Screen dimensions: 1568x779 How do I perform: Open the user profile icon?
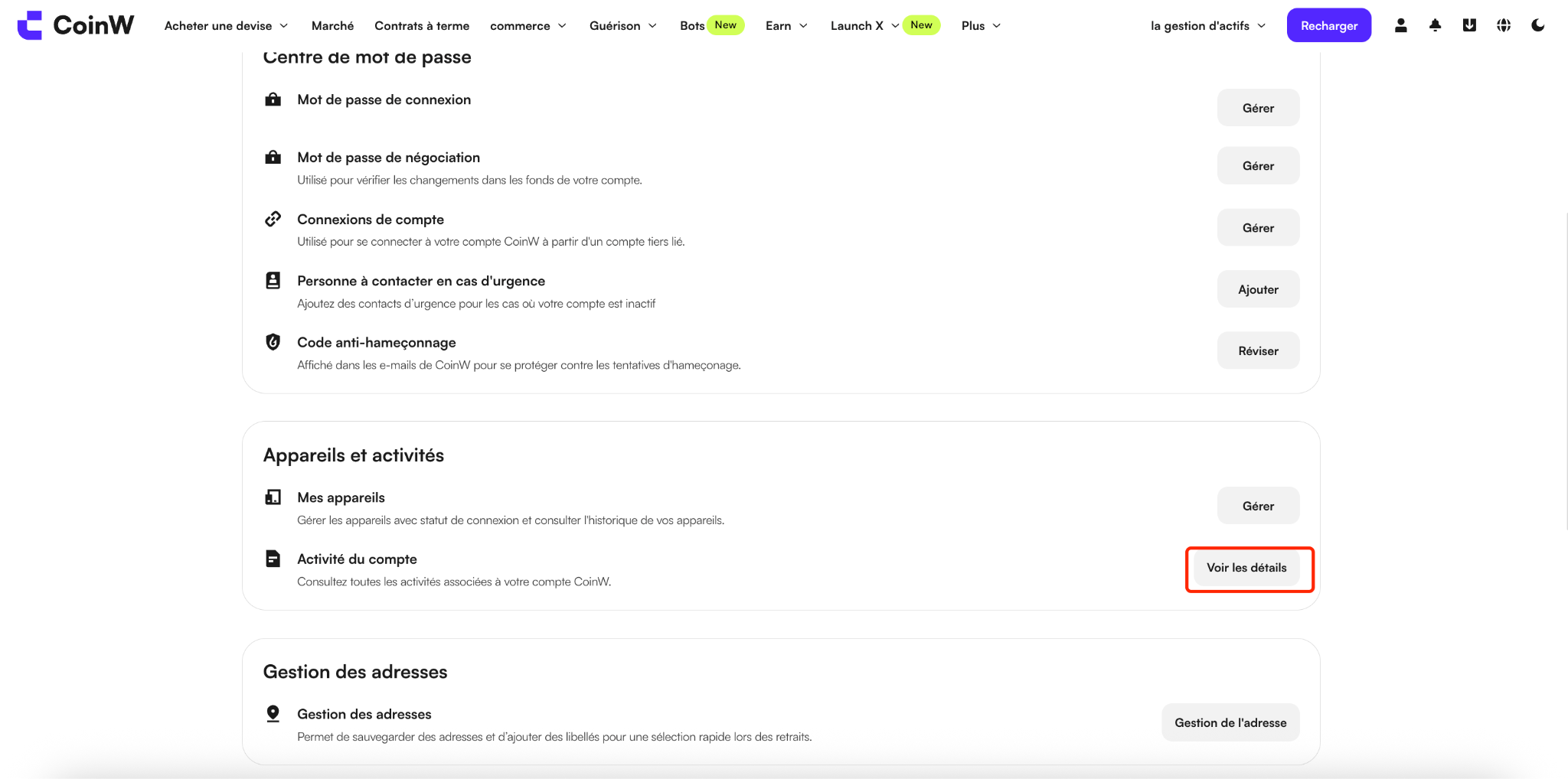point(1400,25)
